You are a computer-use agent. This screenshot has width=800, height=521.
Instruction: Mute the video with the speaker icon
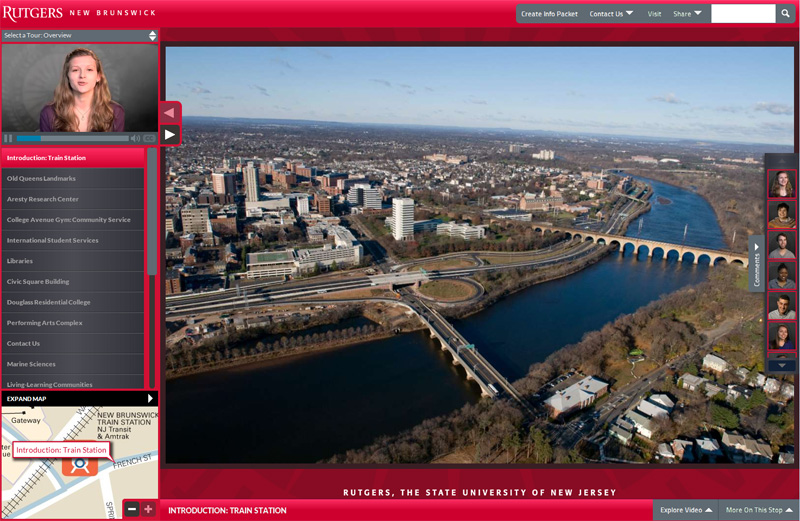[x=136, y=138]
